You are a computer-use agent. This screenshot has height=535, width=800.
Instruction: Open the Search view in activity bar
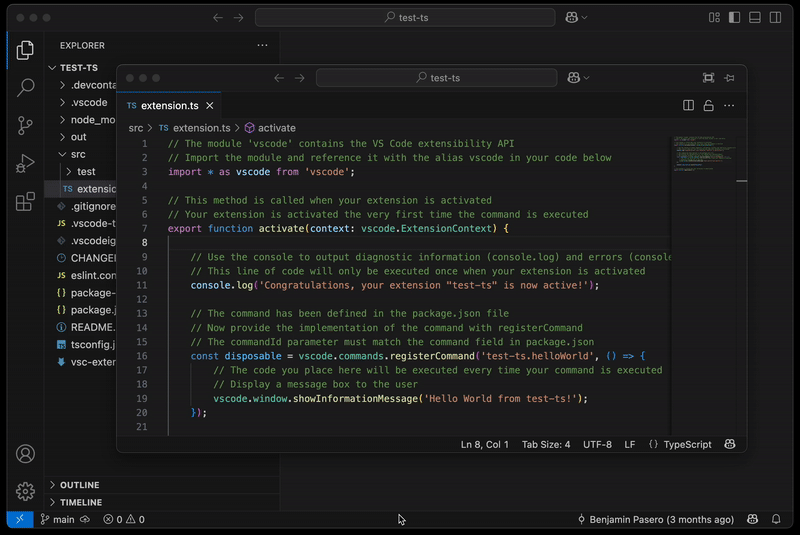pos(25,88)
